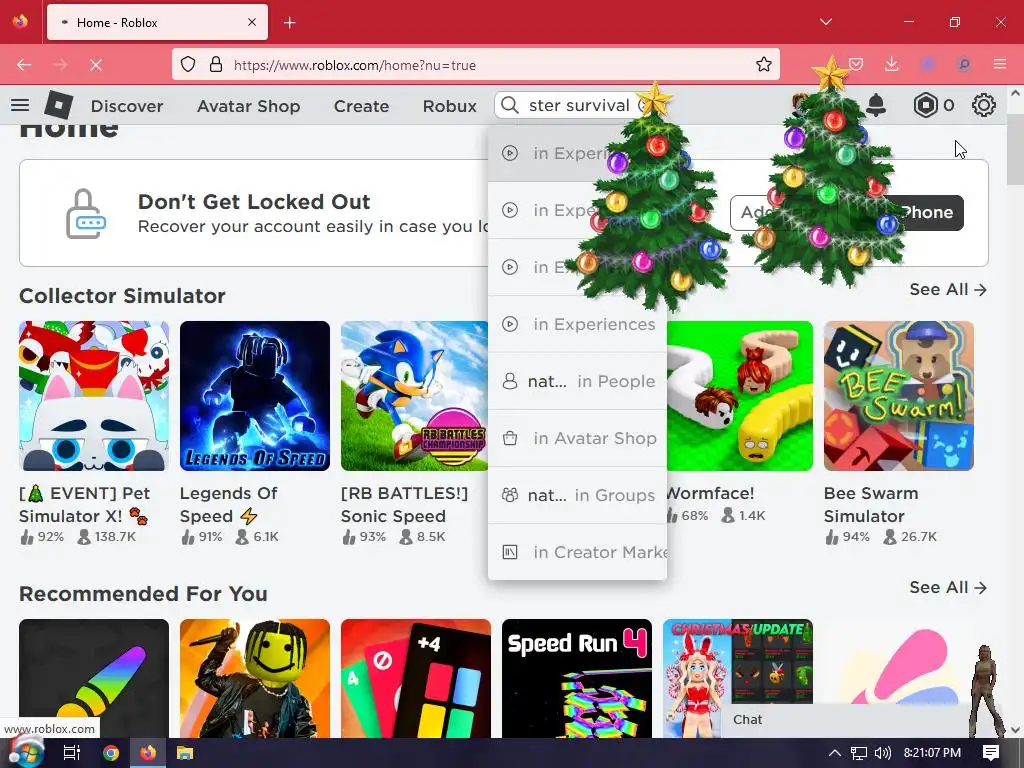
Task: Stop loading the page in Firefox
Action: tap(96, 65)
